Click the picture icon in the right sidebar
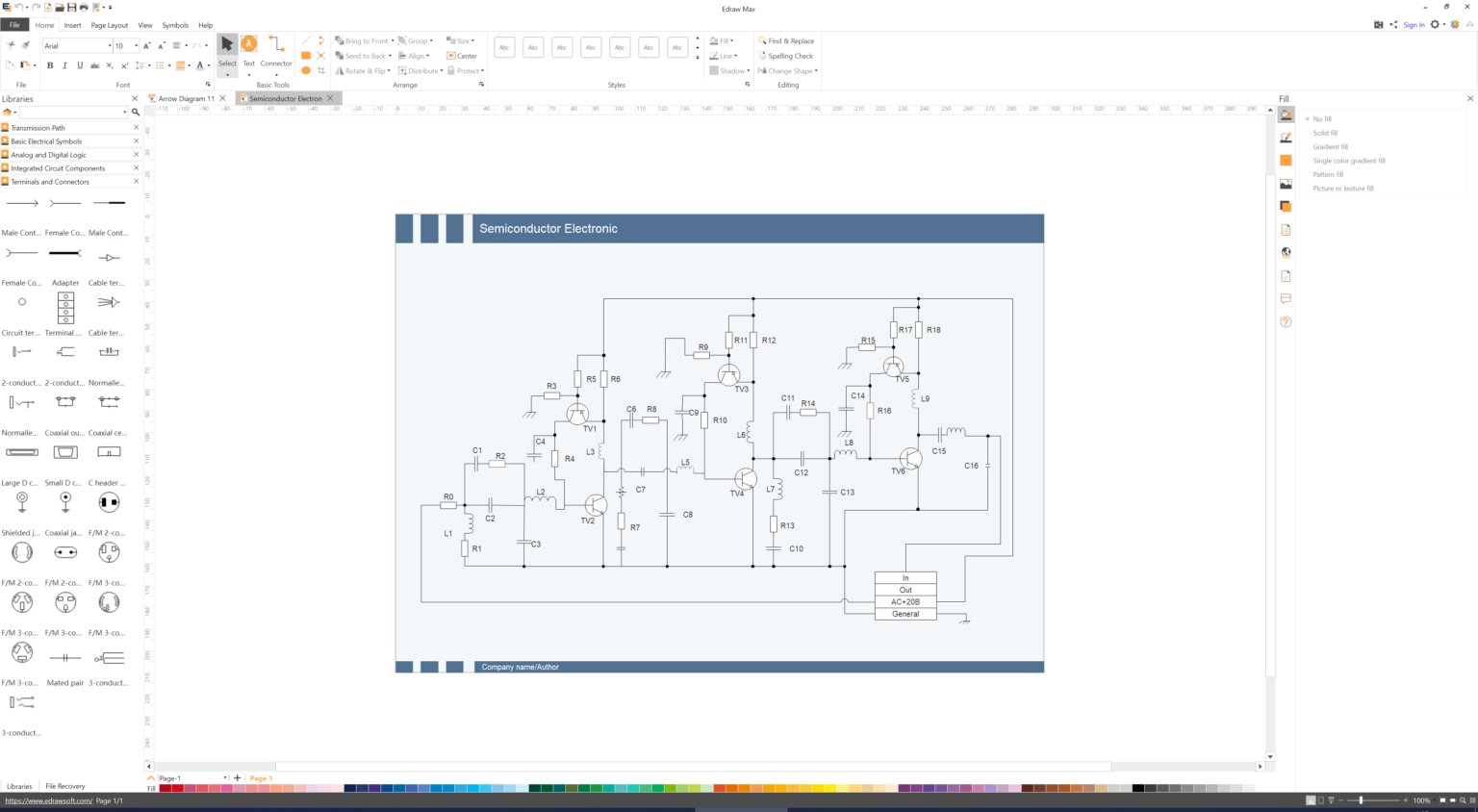 pos(1286,184)
